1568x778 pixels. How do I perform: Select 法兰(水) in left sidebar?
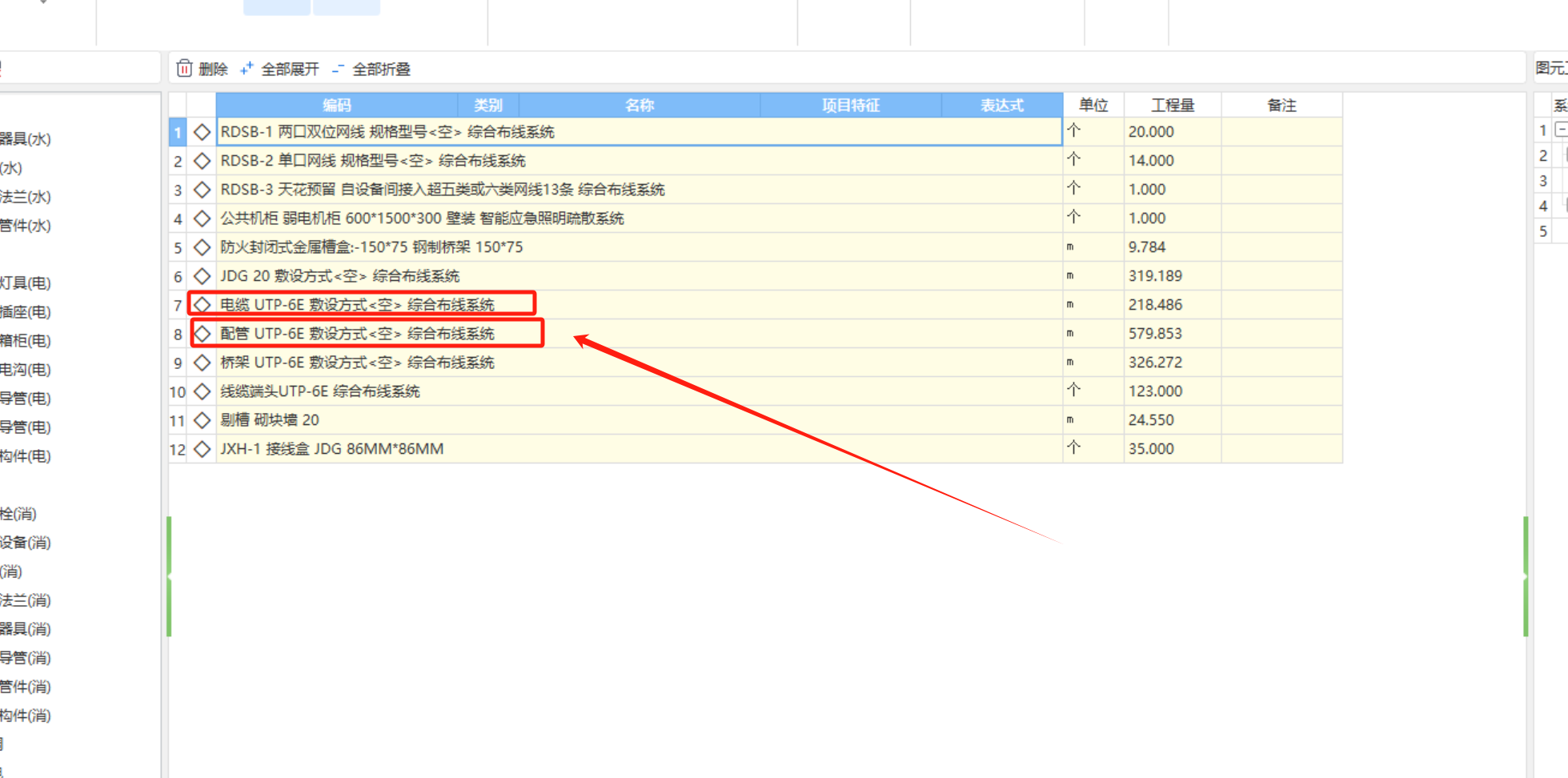point(25,197)
